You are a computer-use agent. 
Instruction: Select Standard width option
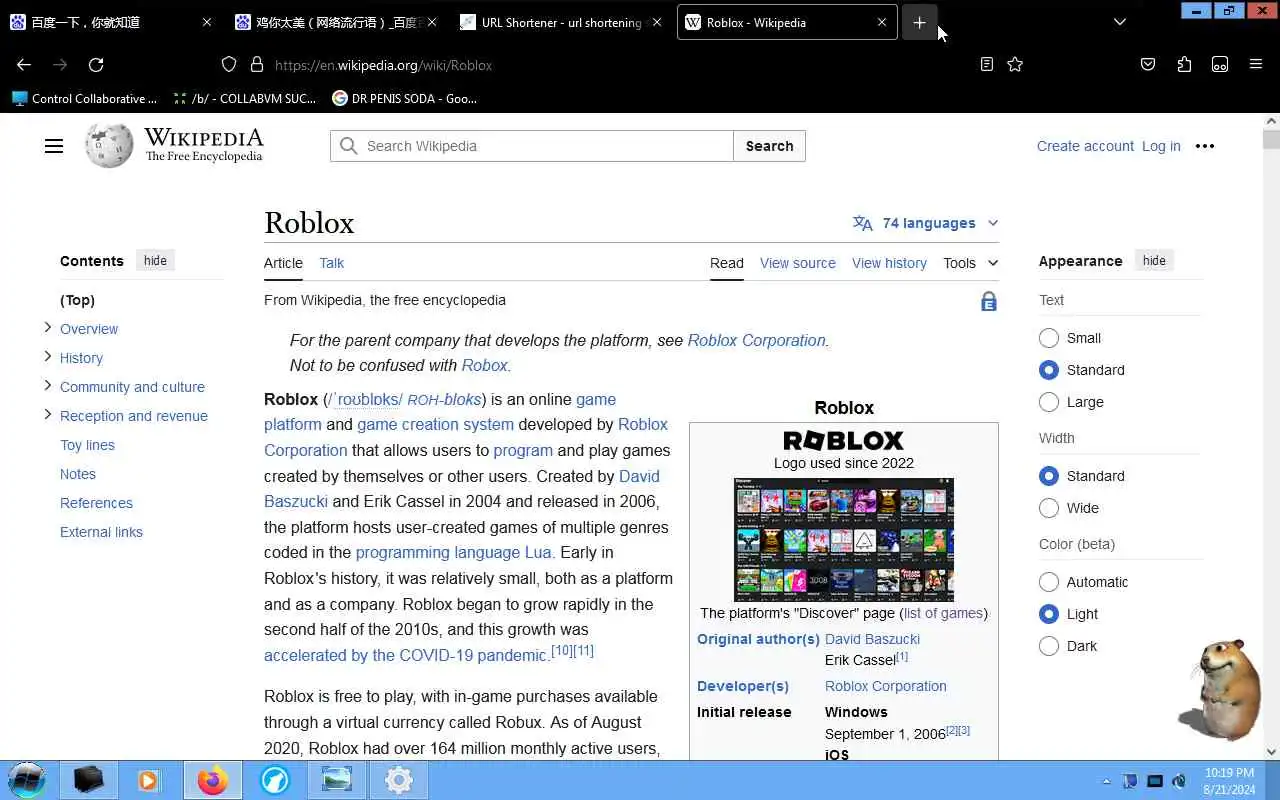pos(1049,476)
